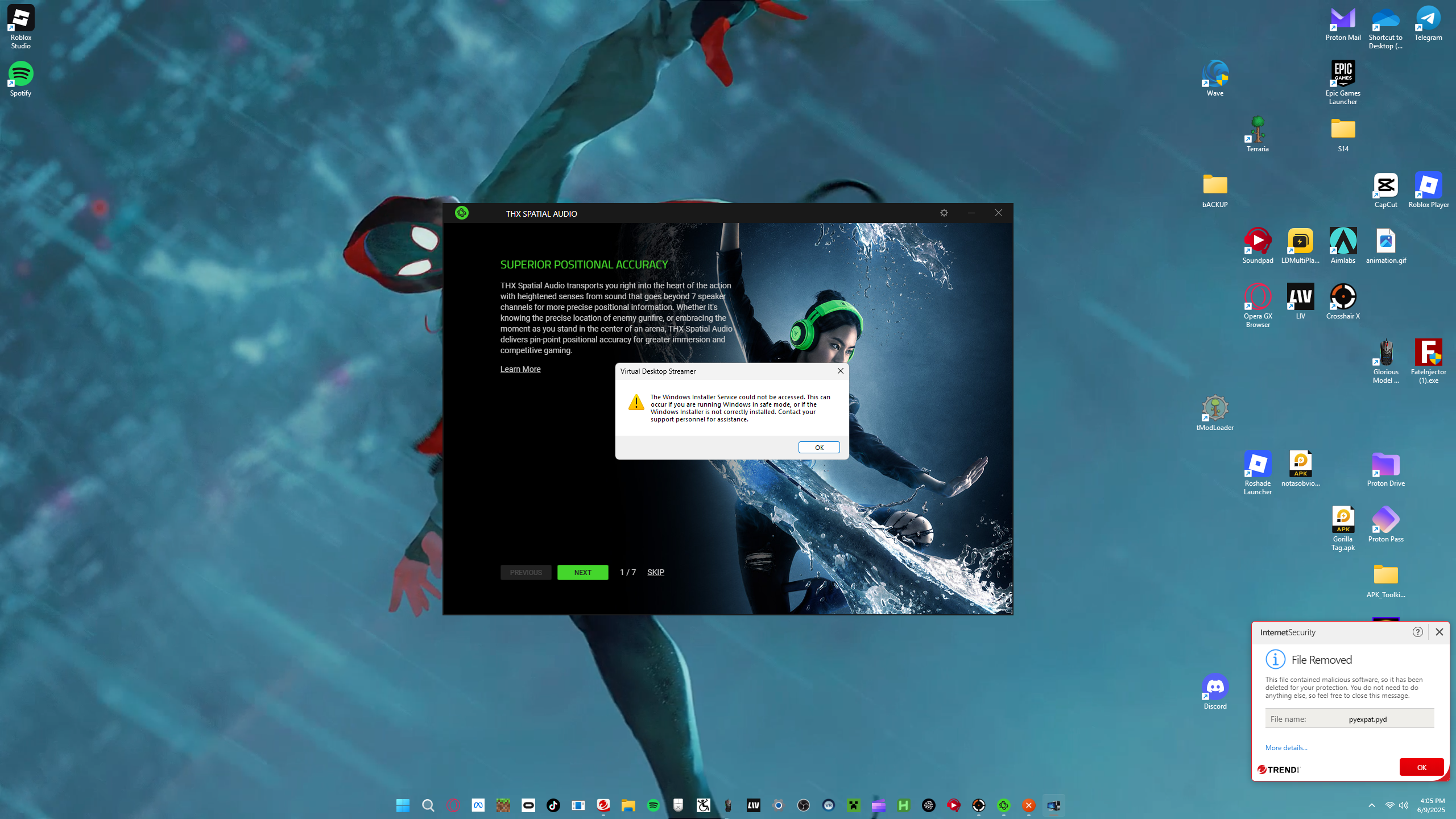The width and height of the screenshot is (1456, 819).
Task: Click the SKIP link
Action: tap(655, 572)
